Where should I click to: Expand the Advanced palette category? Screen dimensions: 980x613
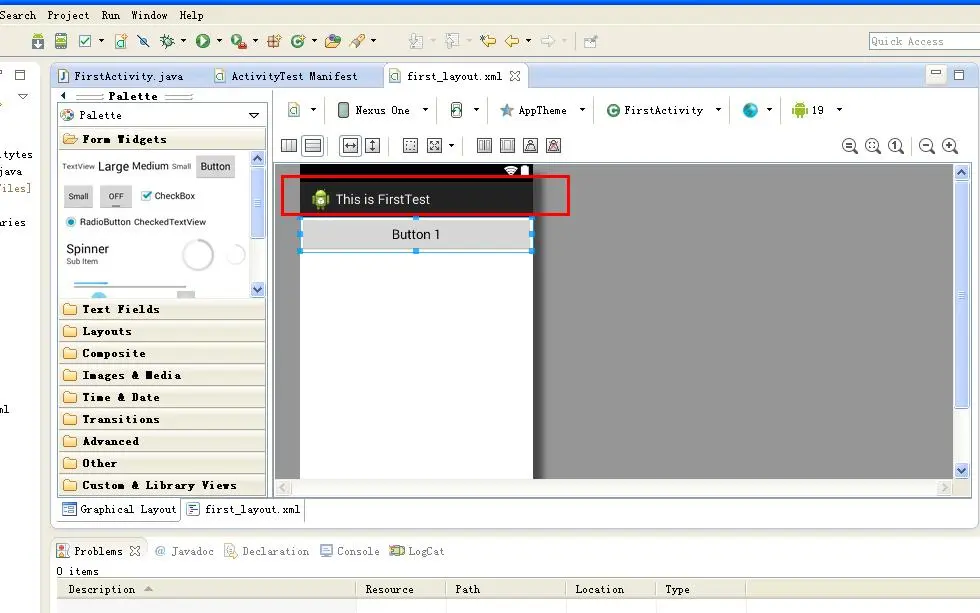tap(162, 441)
